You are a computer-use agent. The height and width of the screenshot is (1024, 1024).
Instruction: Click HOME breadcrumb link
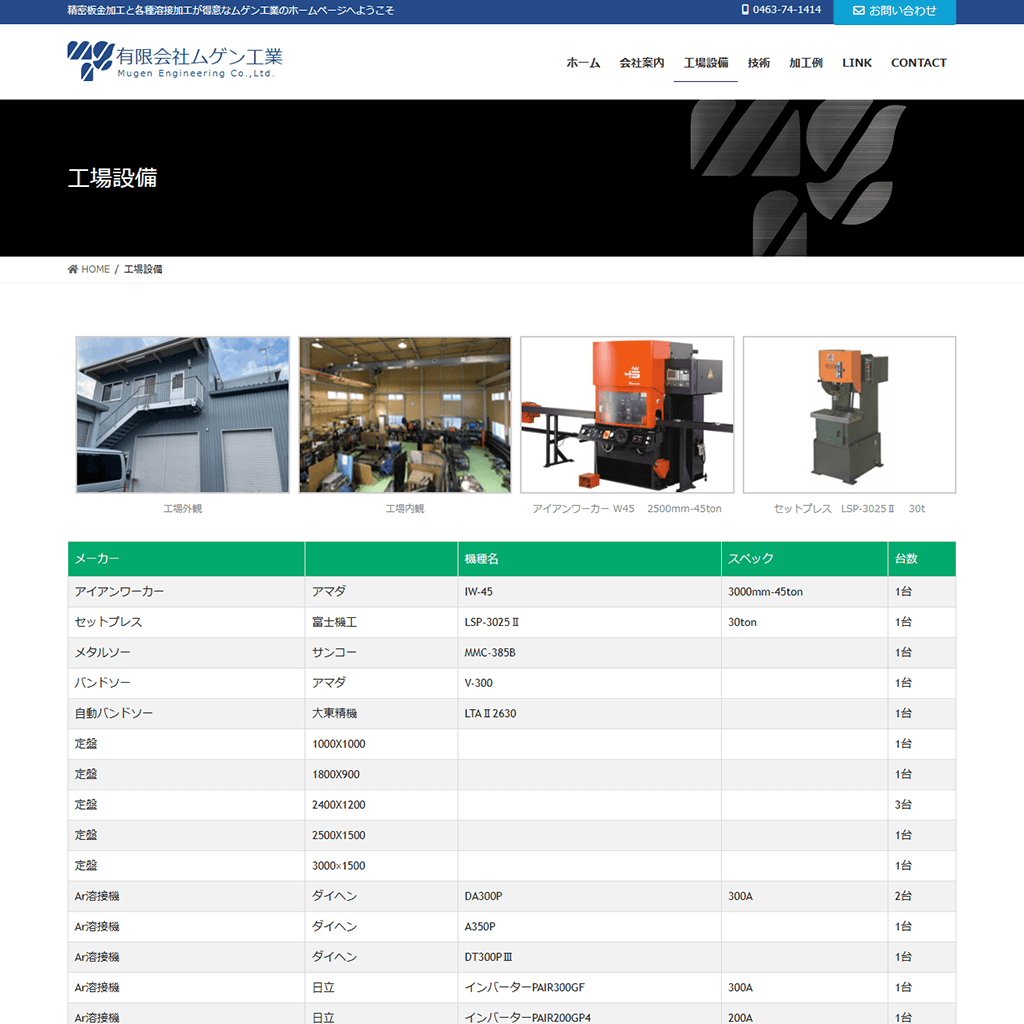95,269
